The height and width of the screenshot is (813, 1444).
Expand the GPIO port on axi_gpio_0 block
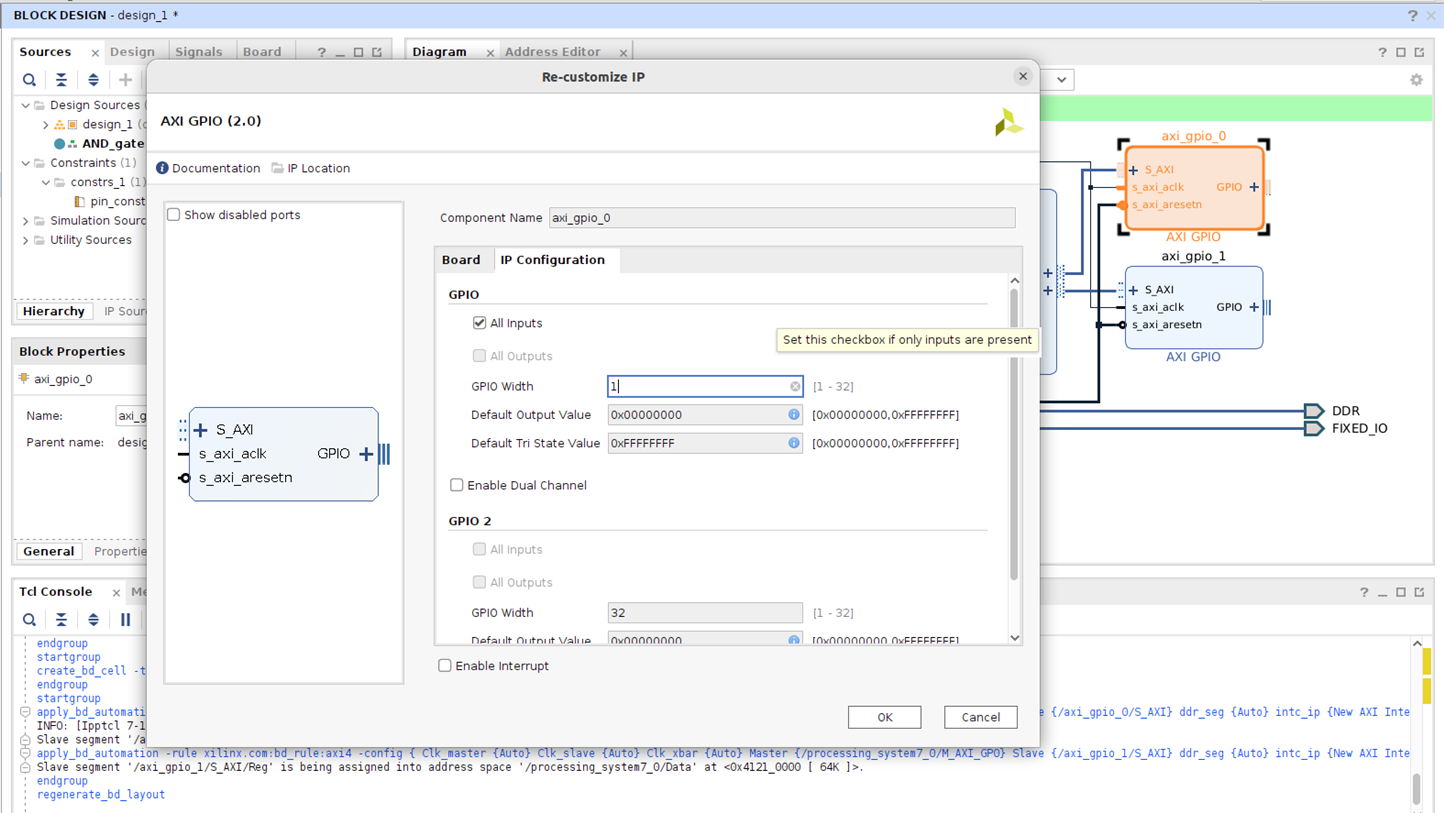coord(1254,187)
